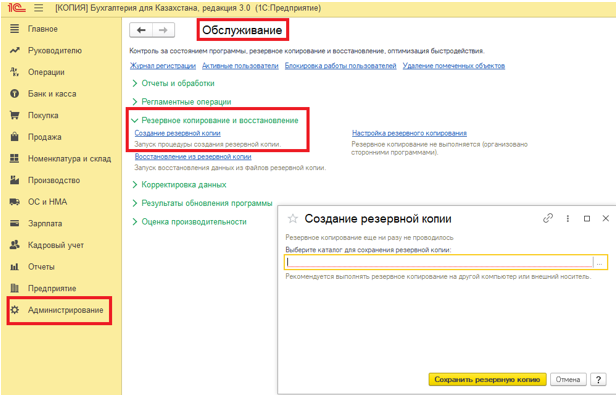Go forward with the right arrow button
This screenshot has height=396, width=616.
tap(163, 30)
